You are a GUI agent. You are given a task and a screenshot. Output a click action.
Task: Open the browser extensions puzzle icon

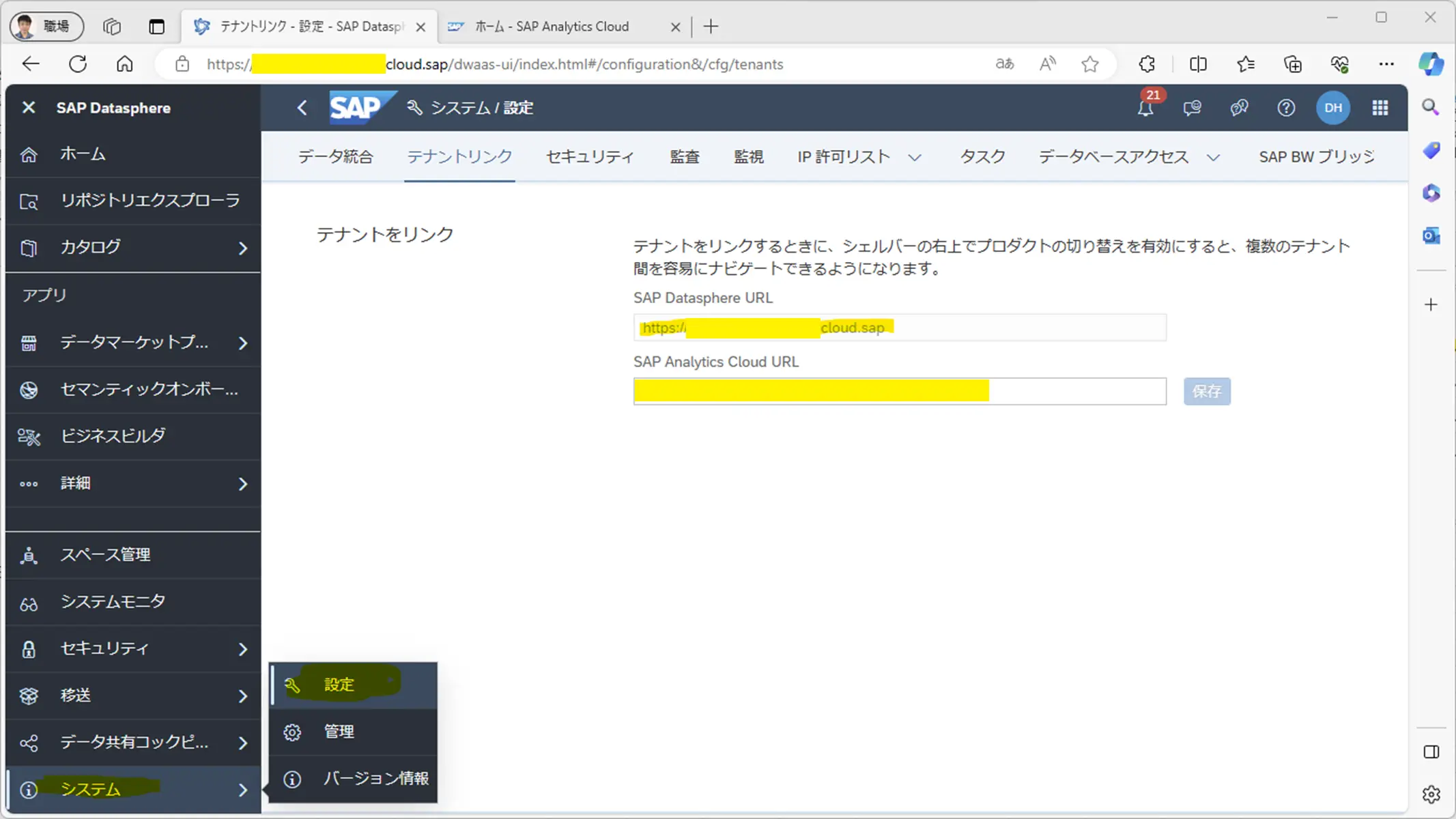[1147, 64]
